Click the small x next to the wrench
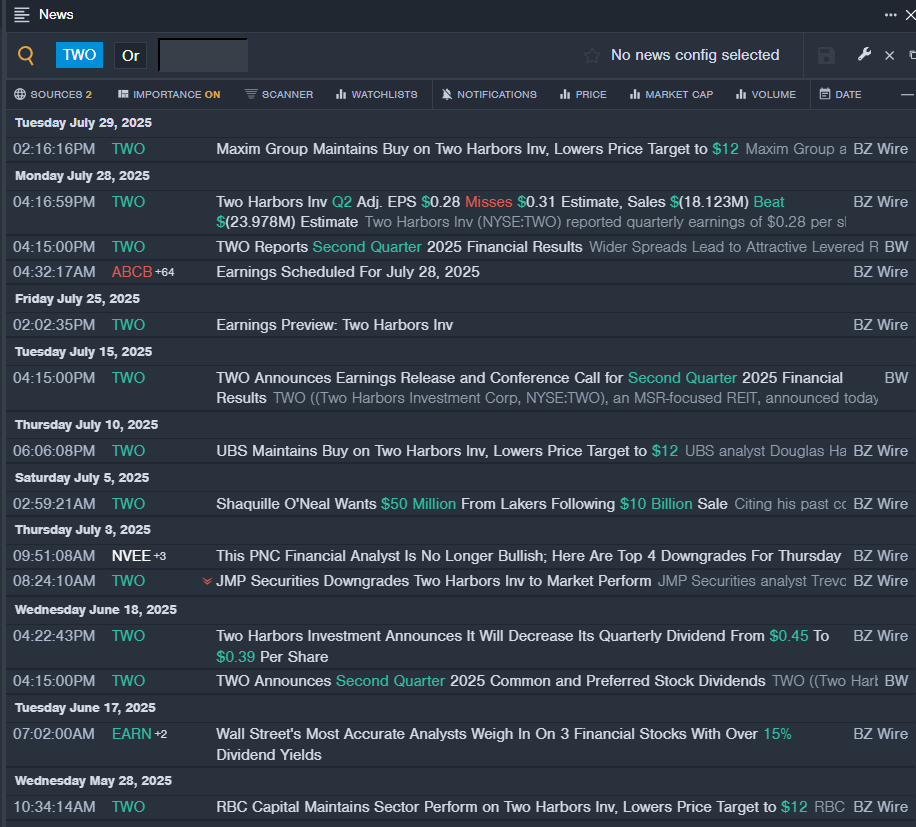 click(889, 55)
